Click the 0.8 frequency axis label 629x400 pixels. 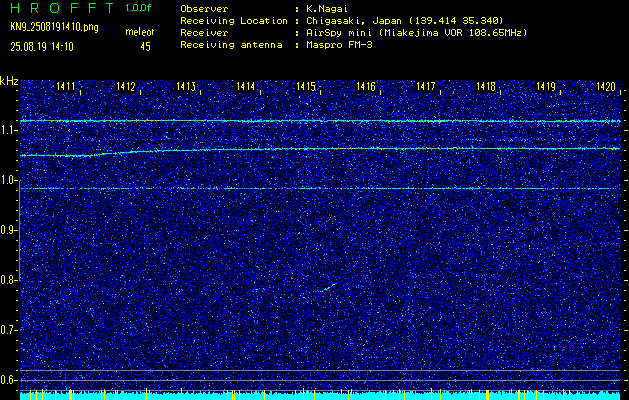[8, 280]
